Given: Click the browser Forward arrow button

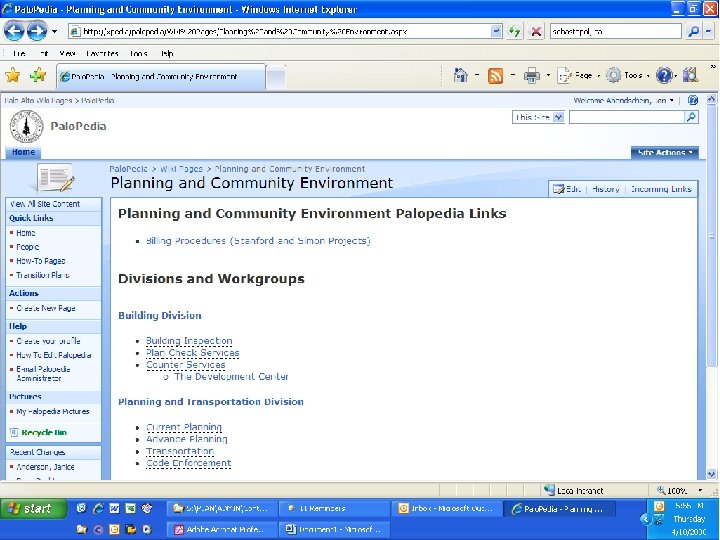Looking at the screenshot, I should tap(37, 31).
